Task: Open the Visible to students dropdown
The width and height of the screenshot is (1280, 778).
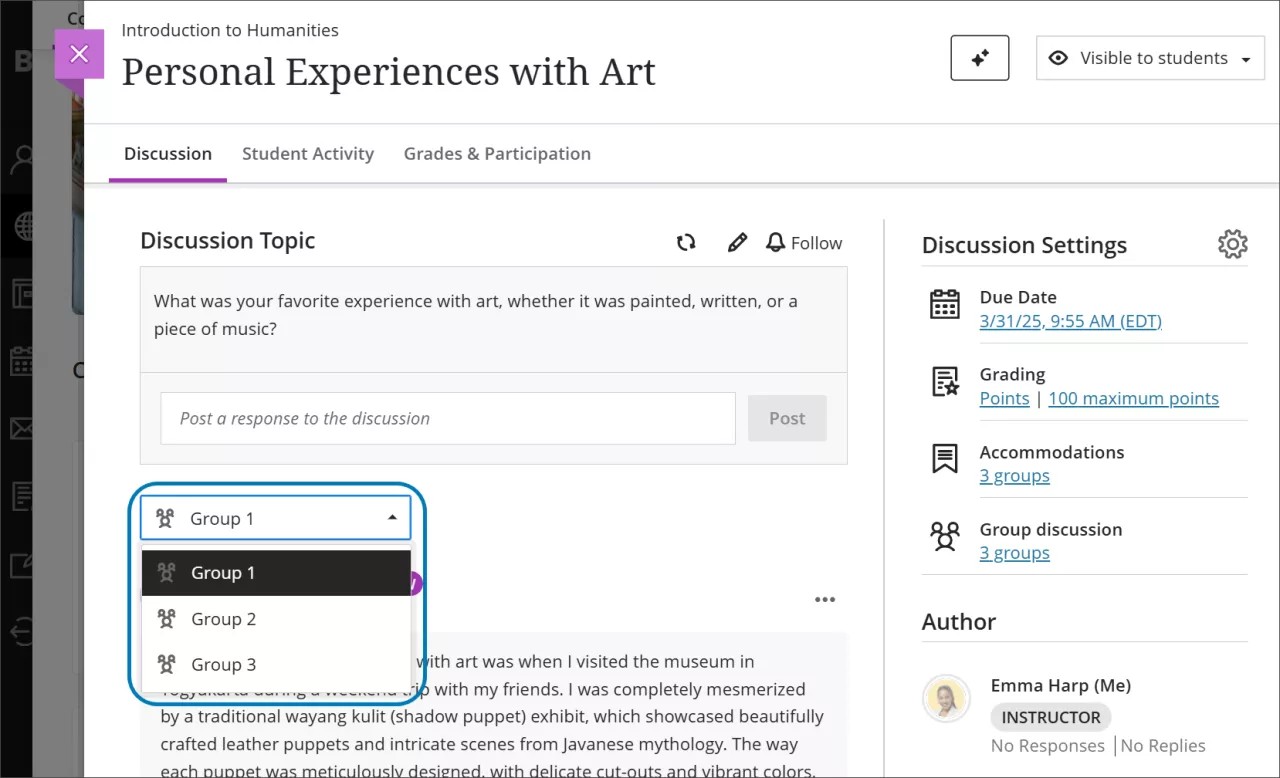Action: [x=1150, y=58]
